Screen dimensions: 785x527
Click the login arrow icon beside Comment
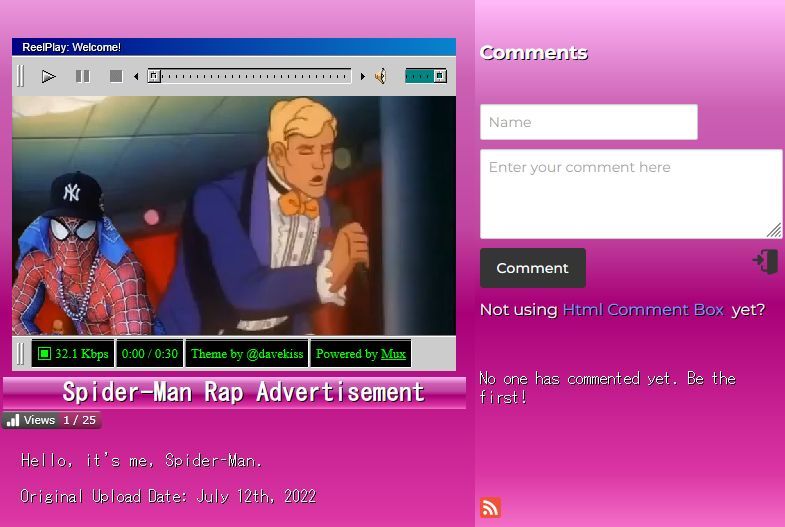coord(765,261)
